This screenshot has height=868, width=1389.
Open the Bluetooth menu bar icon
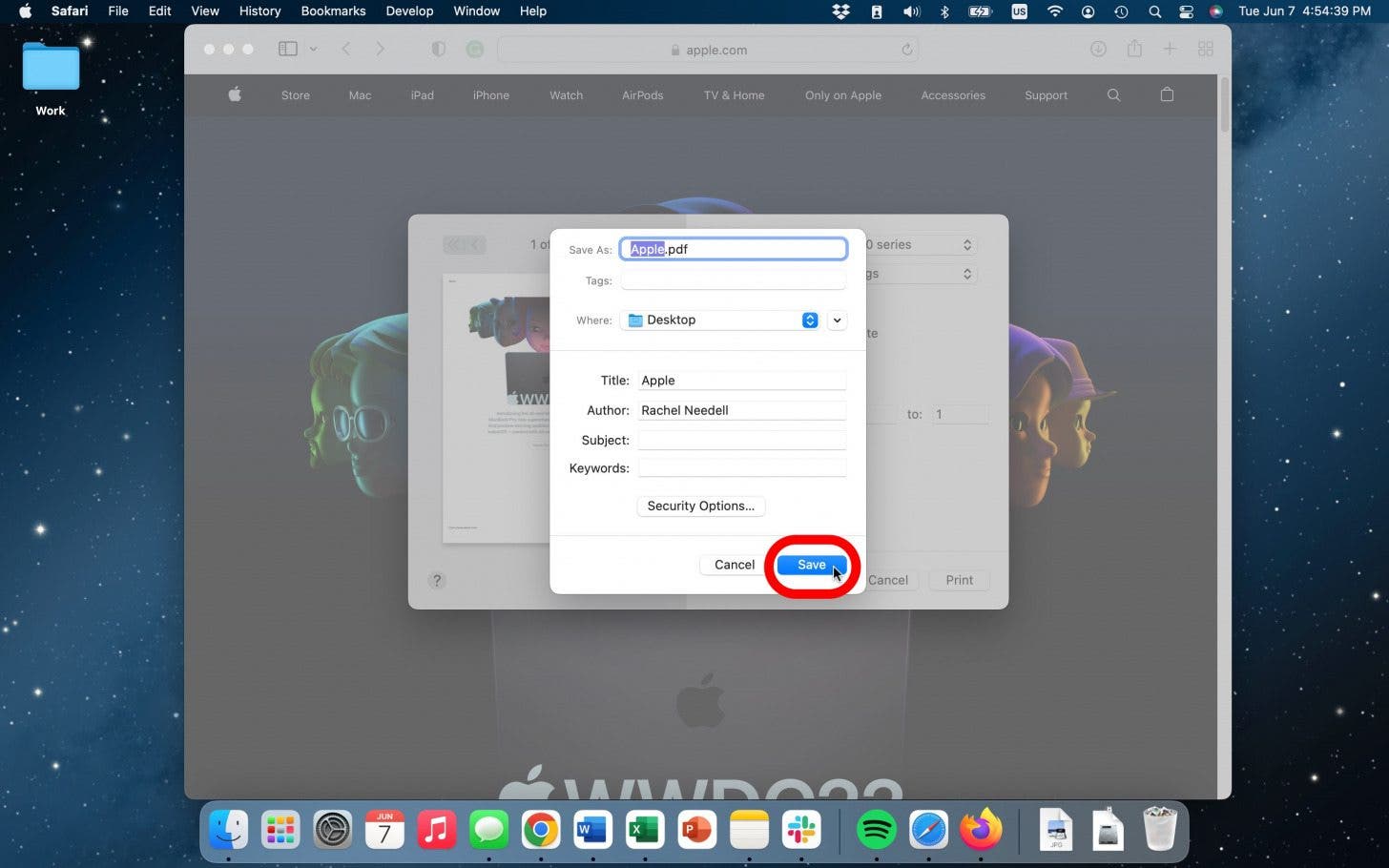click(x=944, y=11)
